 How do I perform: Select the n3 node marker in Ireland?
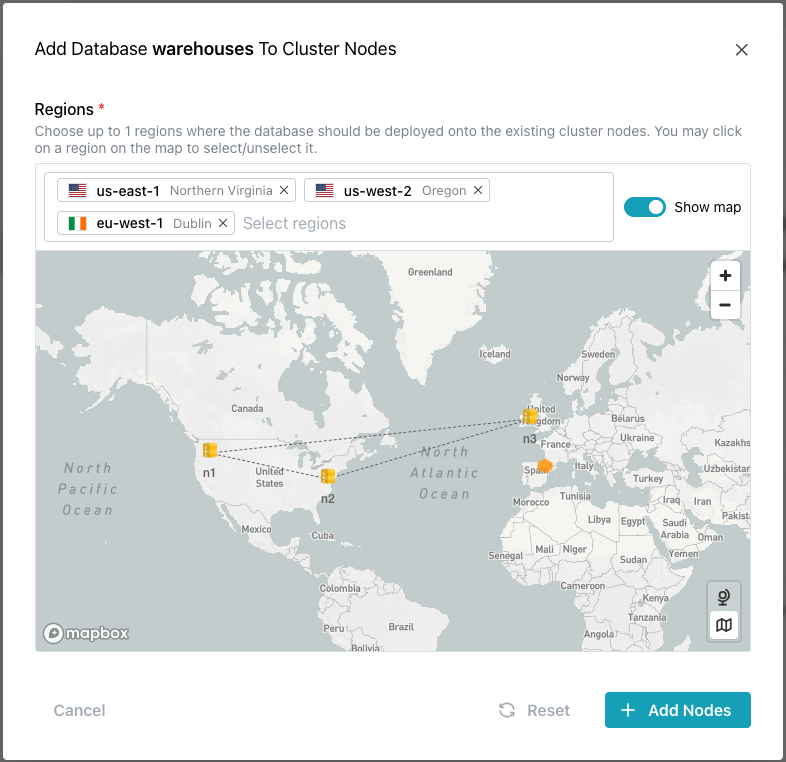coord(530,416)
